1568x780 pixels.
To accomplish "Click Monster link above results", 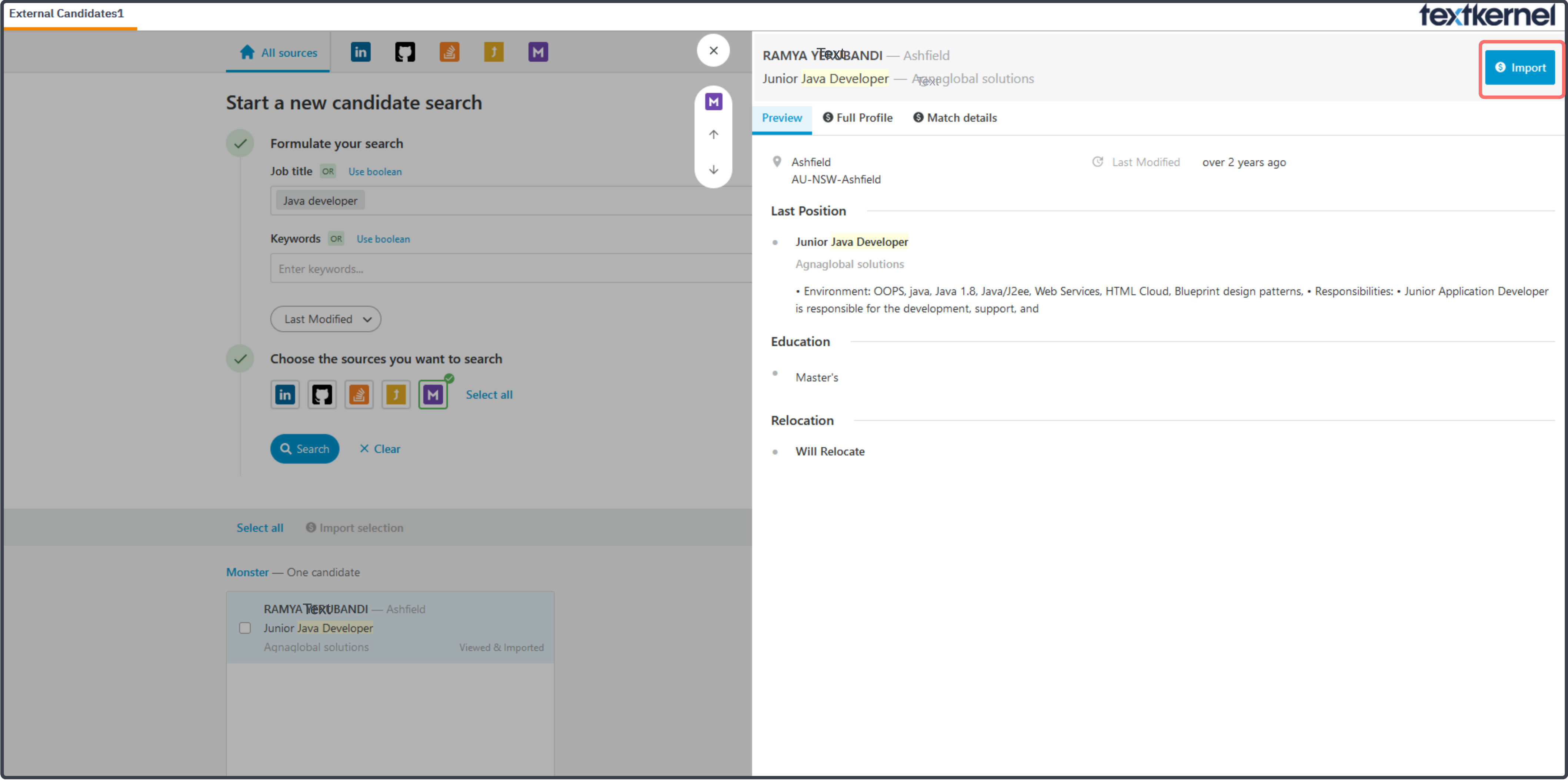I will point(247,573).
